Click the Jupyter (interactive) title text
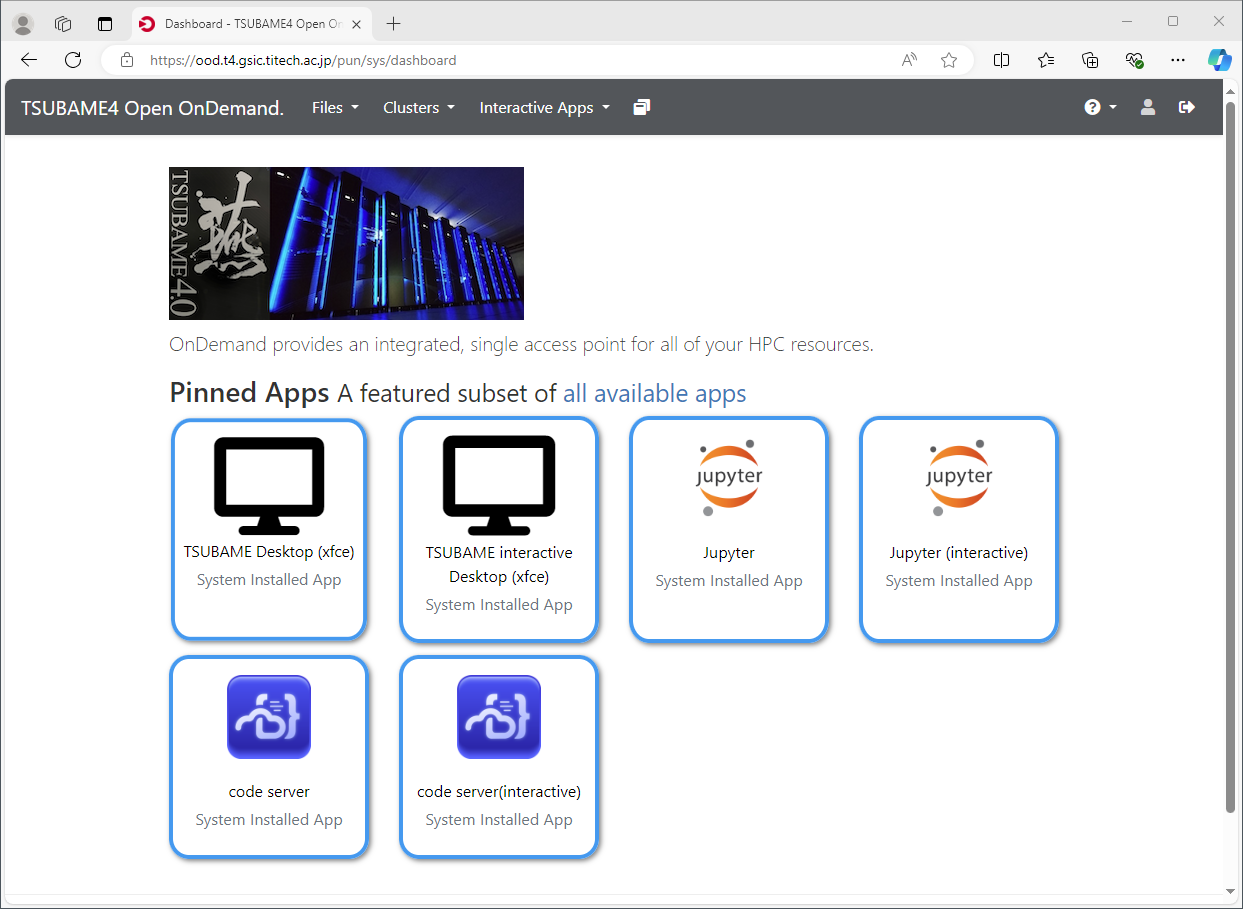The image size is (1243, 909). tap(959, 552)
